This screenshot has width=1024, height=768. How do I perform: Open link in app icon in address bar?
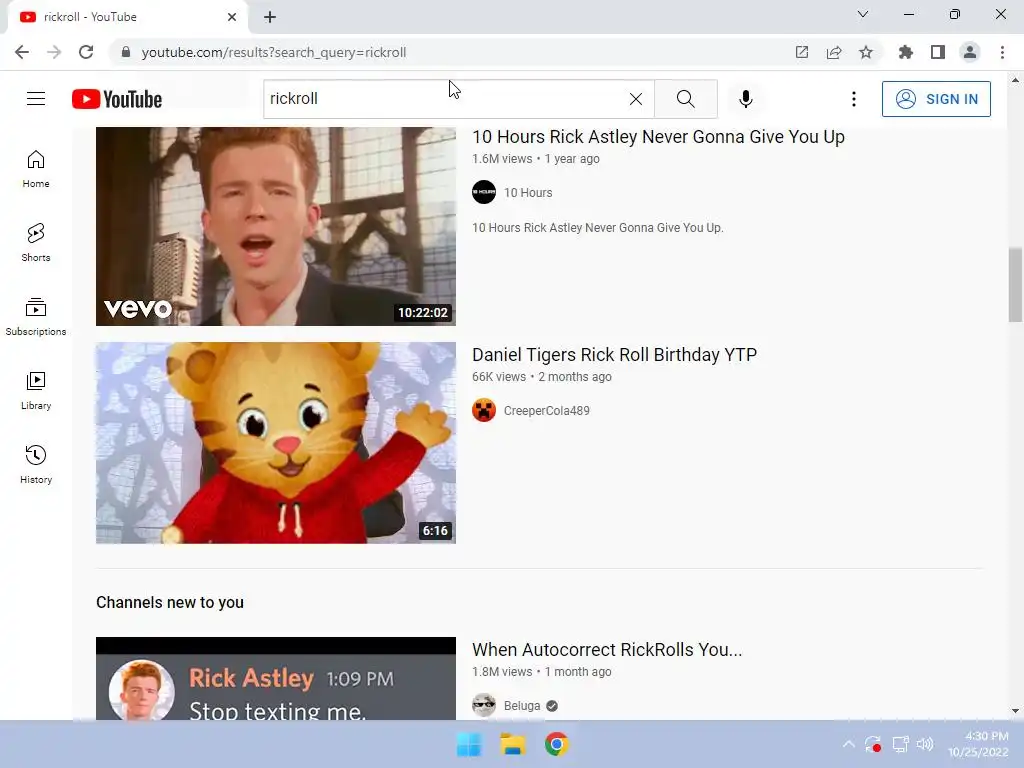click(802, 52)
